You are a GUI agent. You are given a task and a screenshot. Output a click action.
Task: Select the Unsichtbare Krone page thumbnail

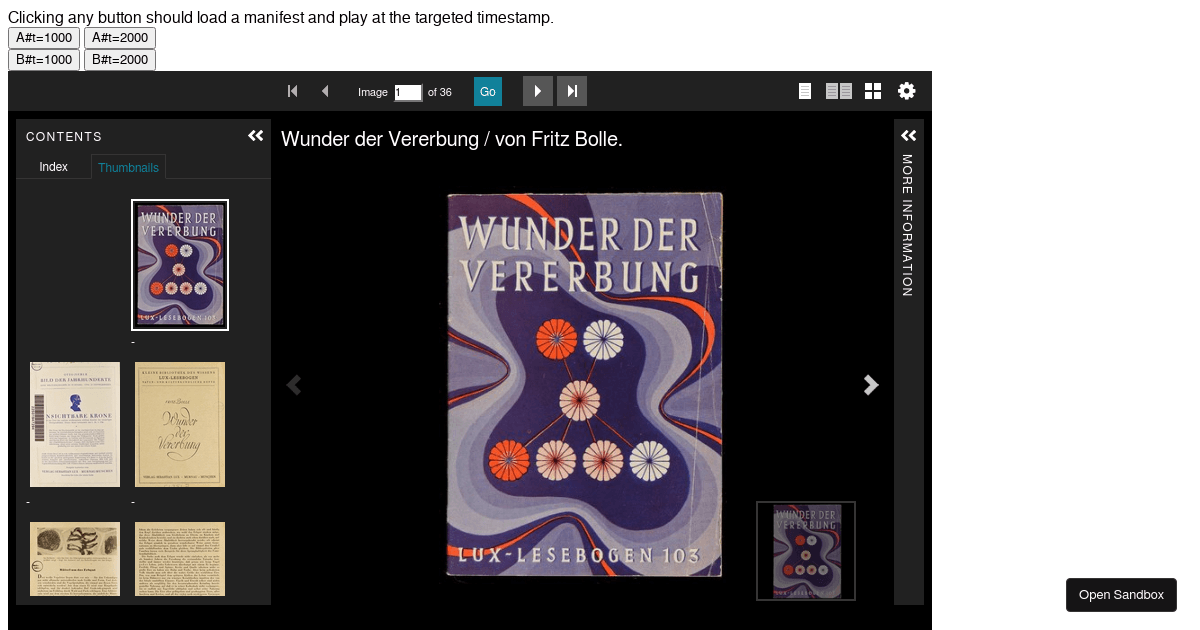tap(75, 424)
